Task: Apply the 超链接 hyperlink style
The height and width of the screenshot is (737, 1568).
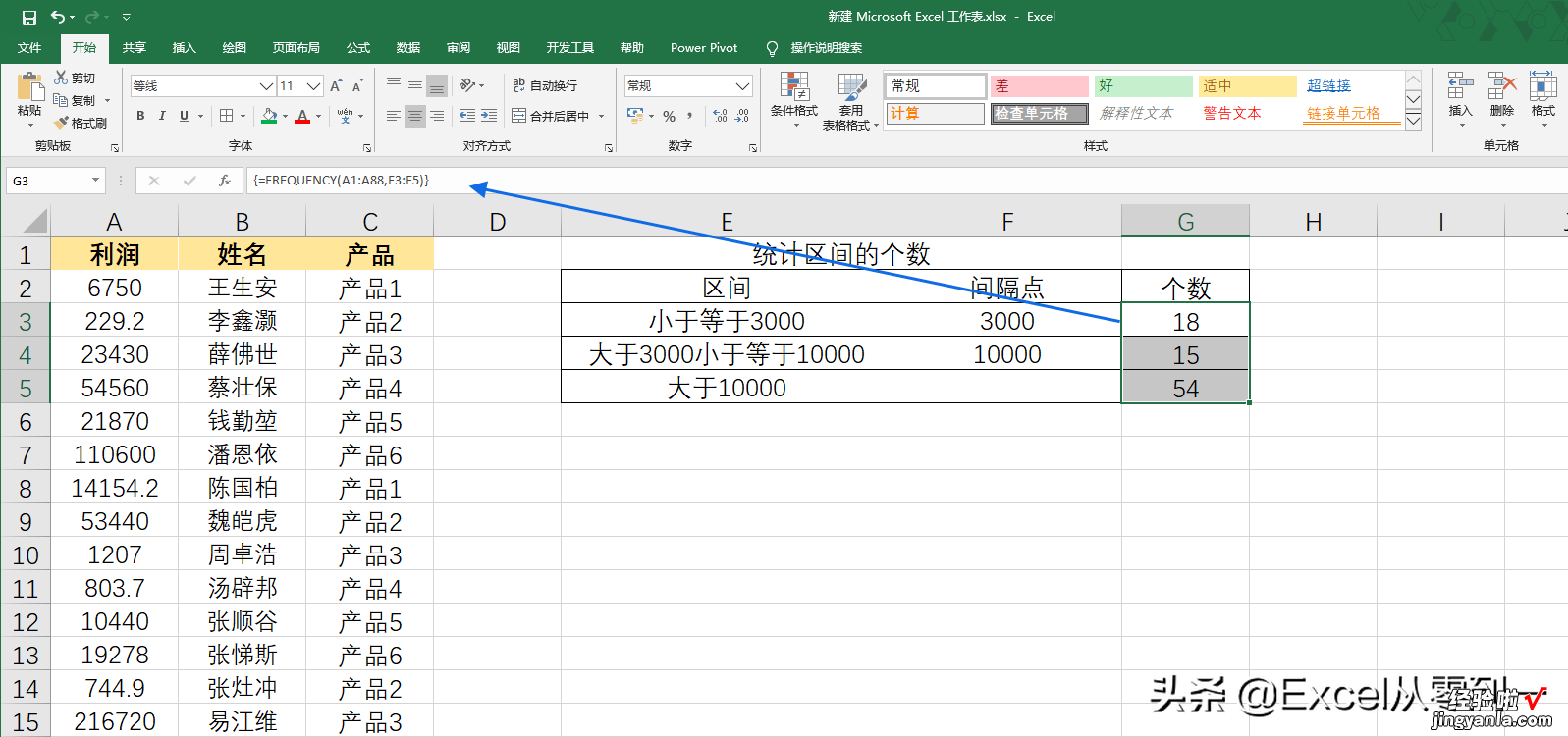Action: [x=1328, y=85]
